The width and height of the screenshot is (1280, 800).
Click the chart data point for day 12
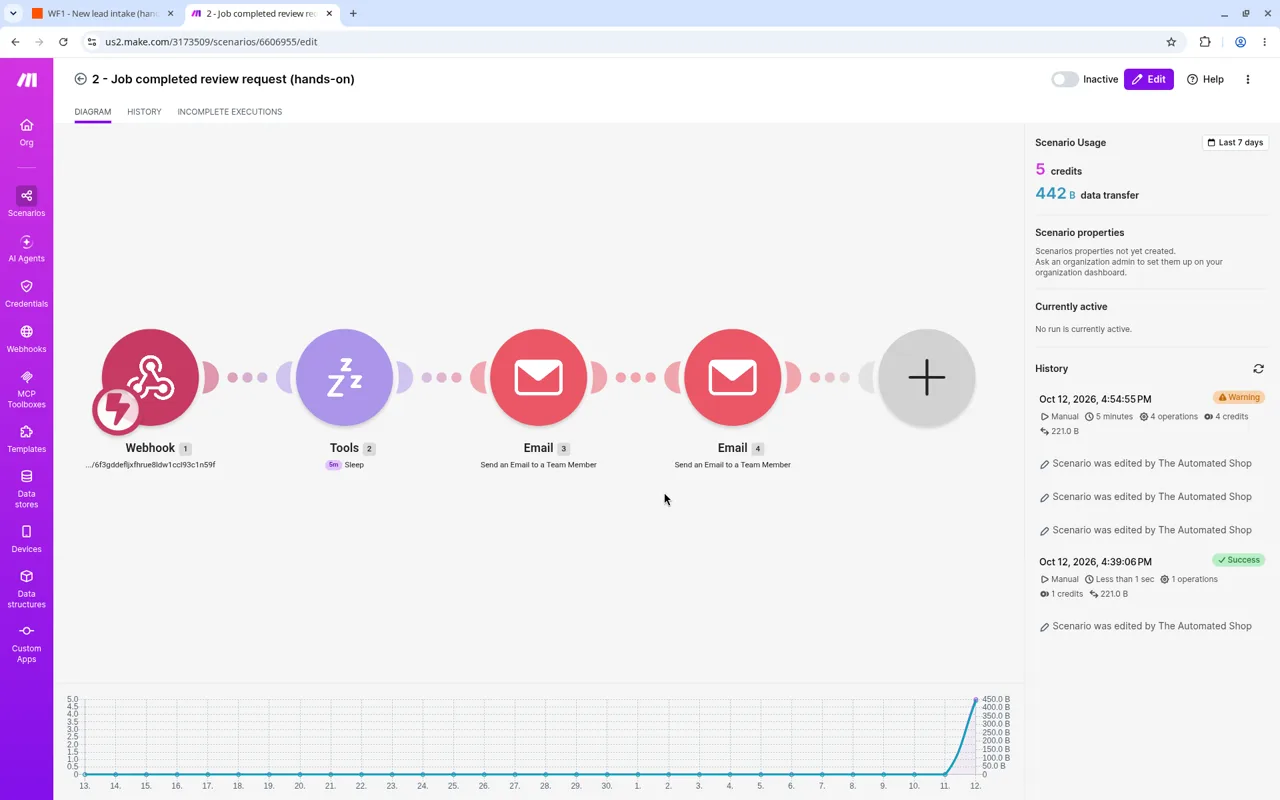click(975, 699)
